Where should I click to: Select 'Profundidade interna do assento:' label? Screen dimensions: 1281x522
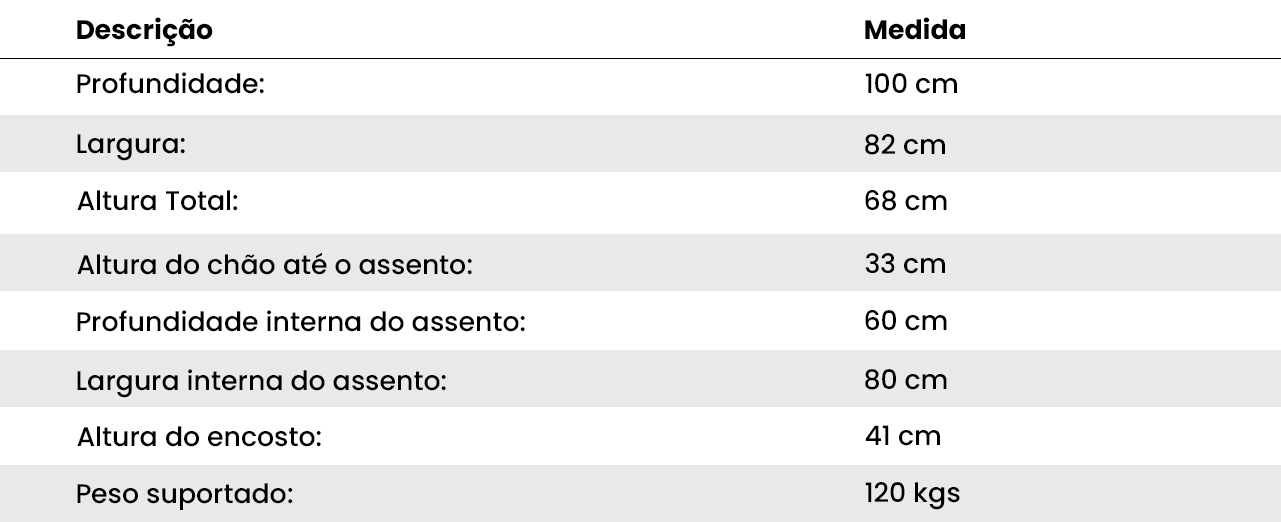[x=301, y=322]
